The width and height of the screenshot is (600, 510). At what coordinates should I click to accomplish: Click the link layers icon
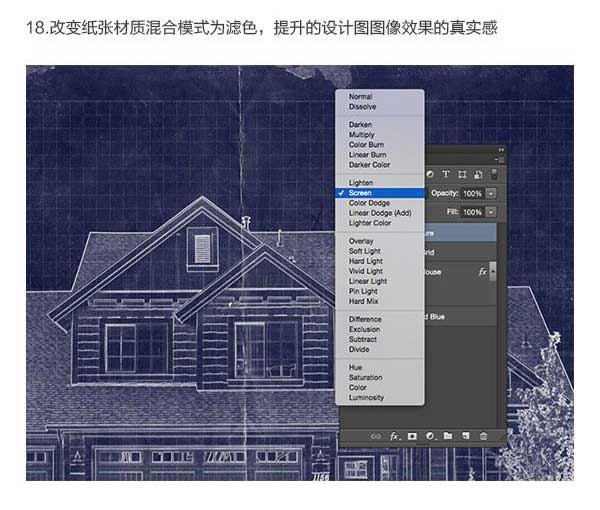click(x=376, y=436)
